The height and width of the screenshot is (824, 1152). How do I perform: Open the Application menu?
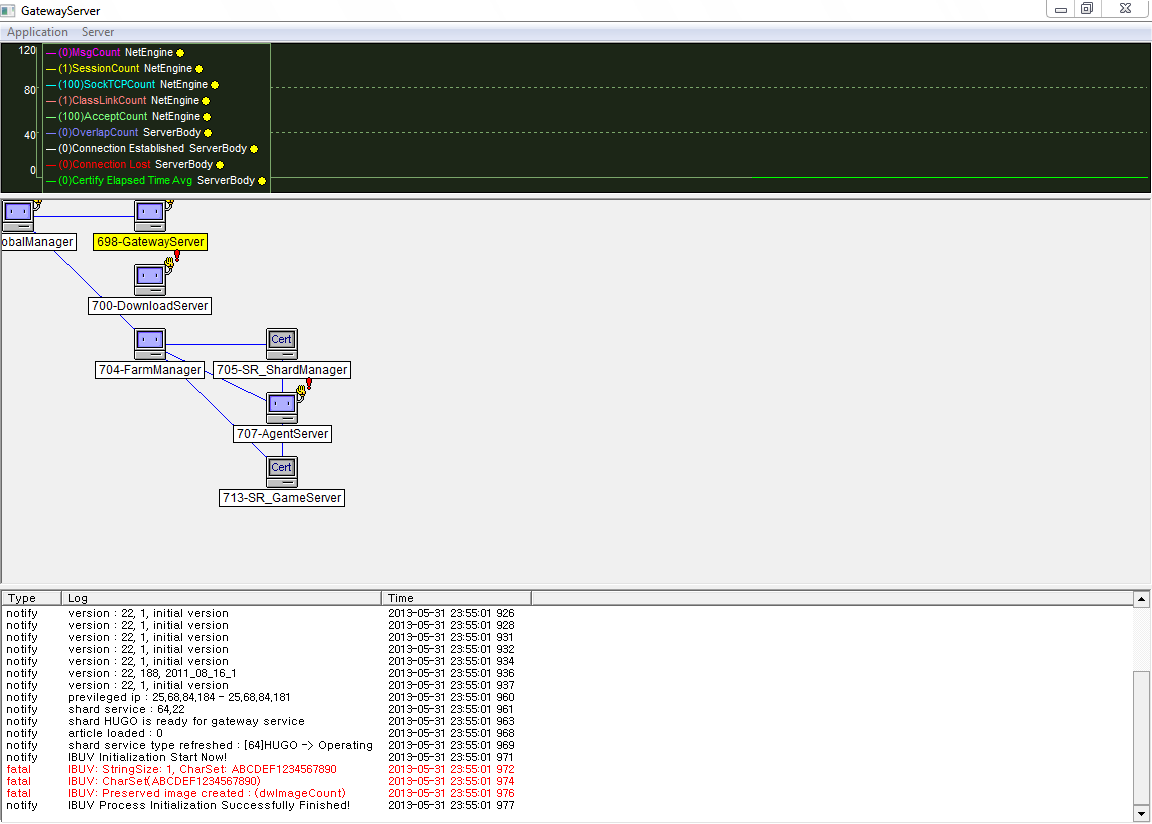coord(37,32)
